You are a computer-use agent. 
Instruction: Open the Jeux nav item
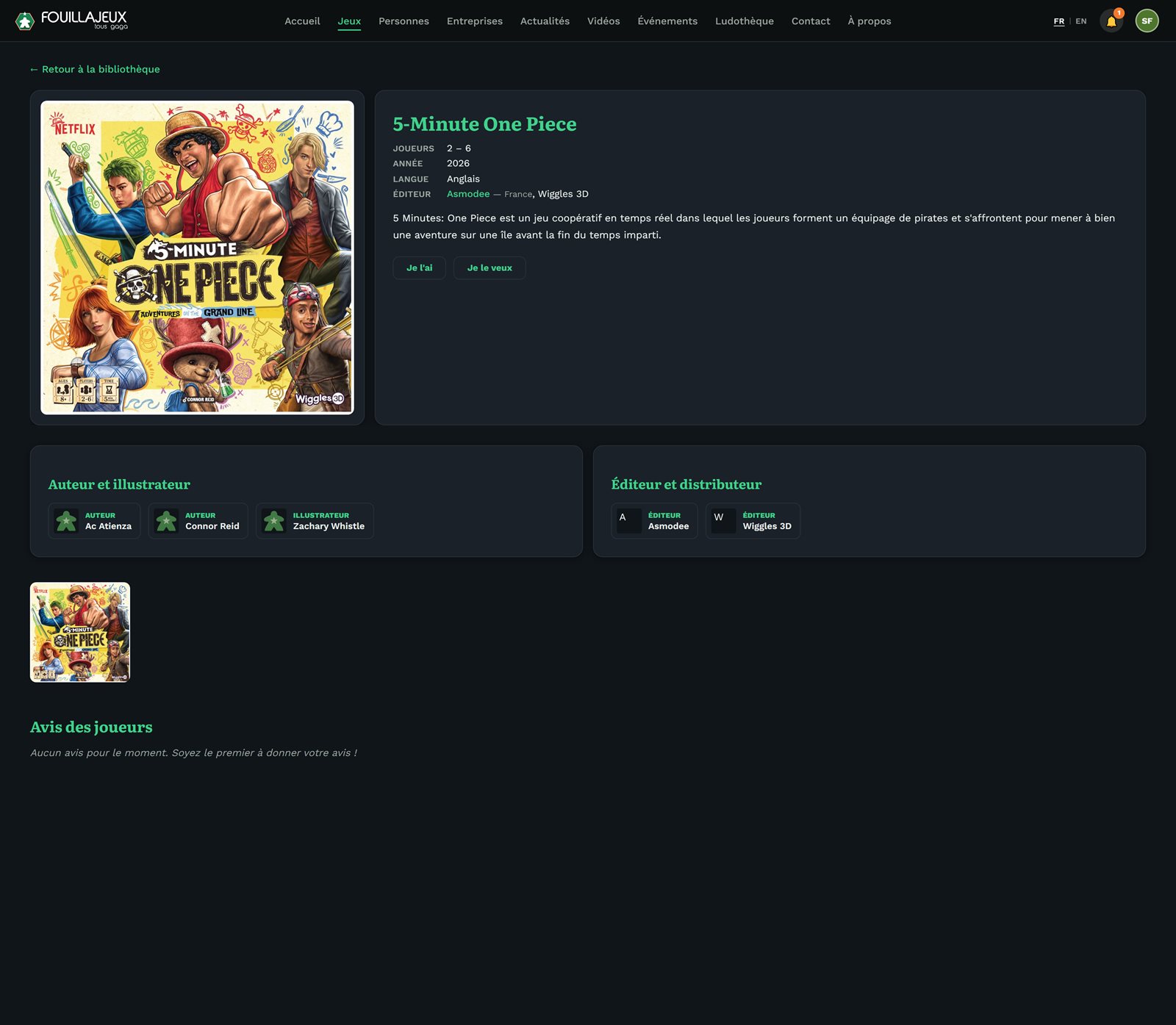click(x=349, y=21)
